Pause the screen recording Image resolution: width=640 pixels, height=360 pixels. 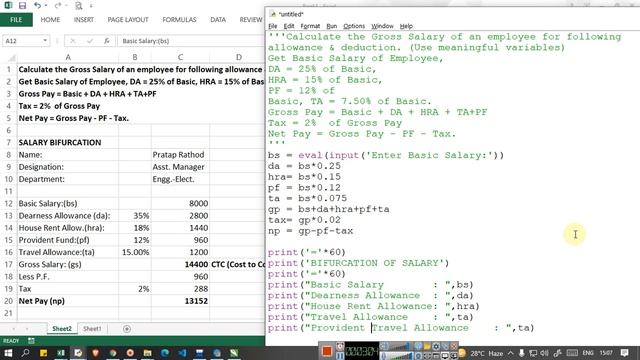click(x=340, y=356)
